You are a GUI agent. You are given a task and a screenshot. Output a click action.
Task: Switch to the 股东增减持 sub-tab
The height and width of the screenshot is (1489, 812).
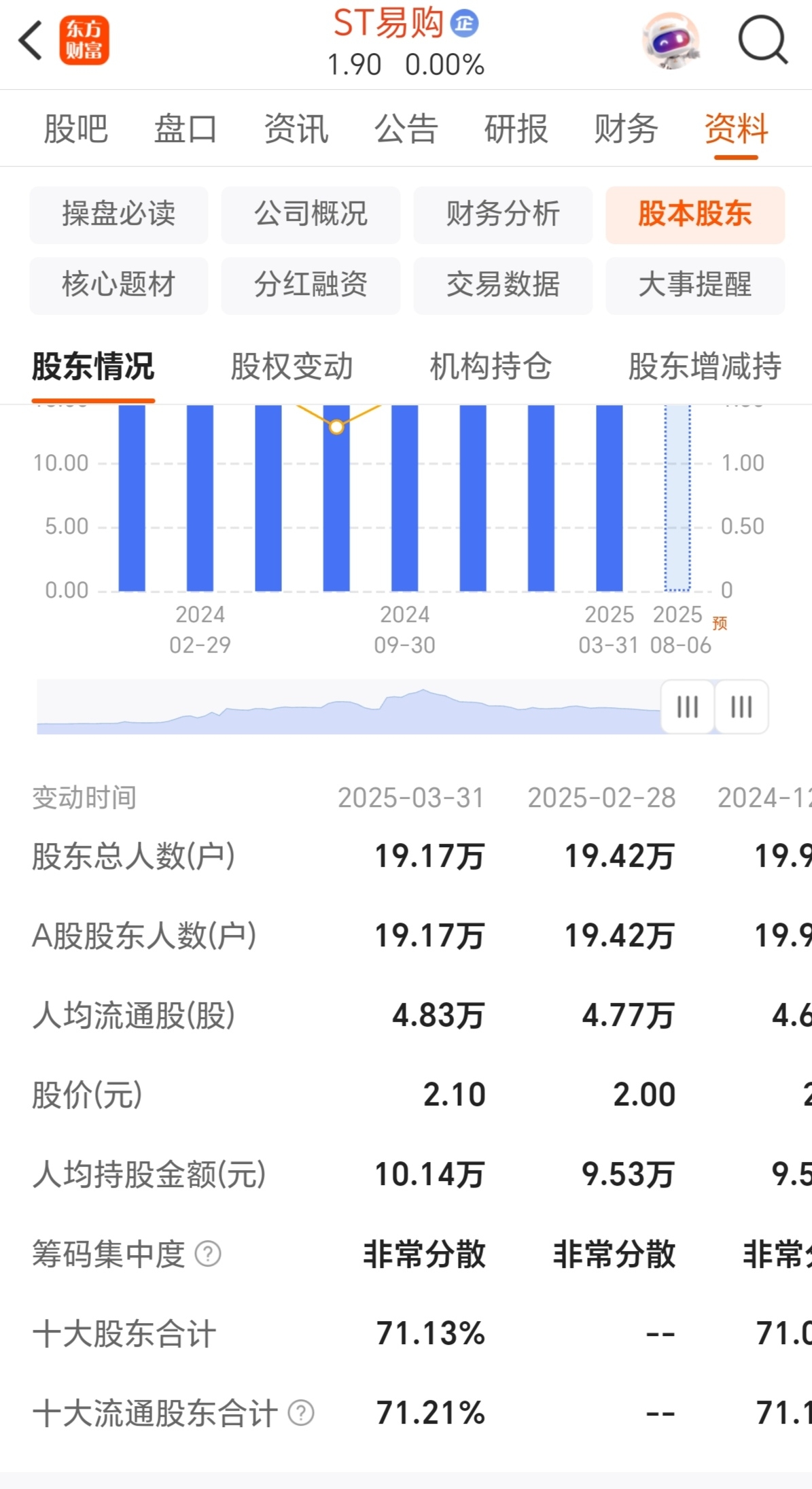[705, 367]
